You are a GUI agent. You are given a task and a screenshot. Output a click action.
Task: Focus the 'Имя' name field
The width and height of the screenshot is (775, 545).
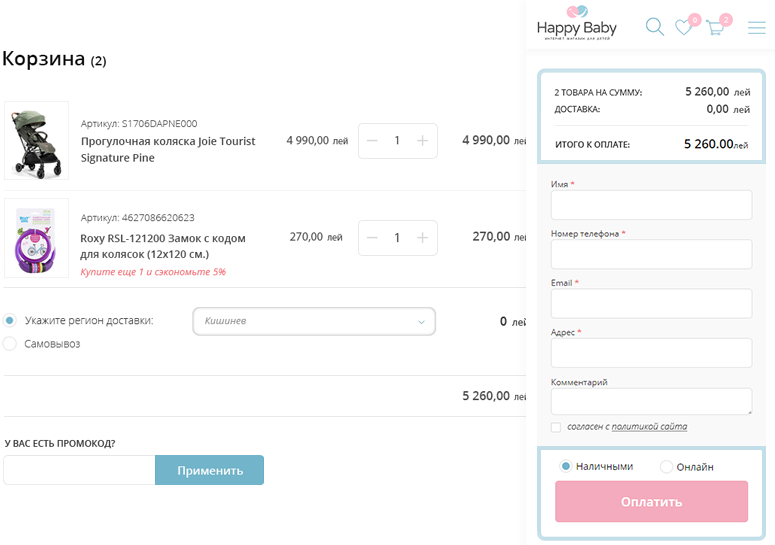[x=651, y=205]
